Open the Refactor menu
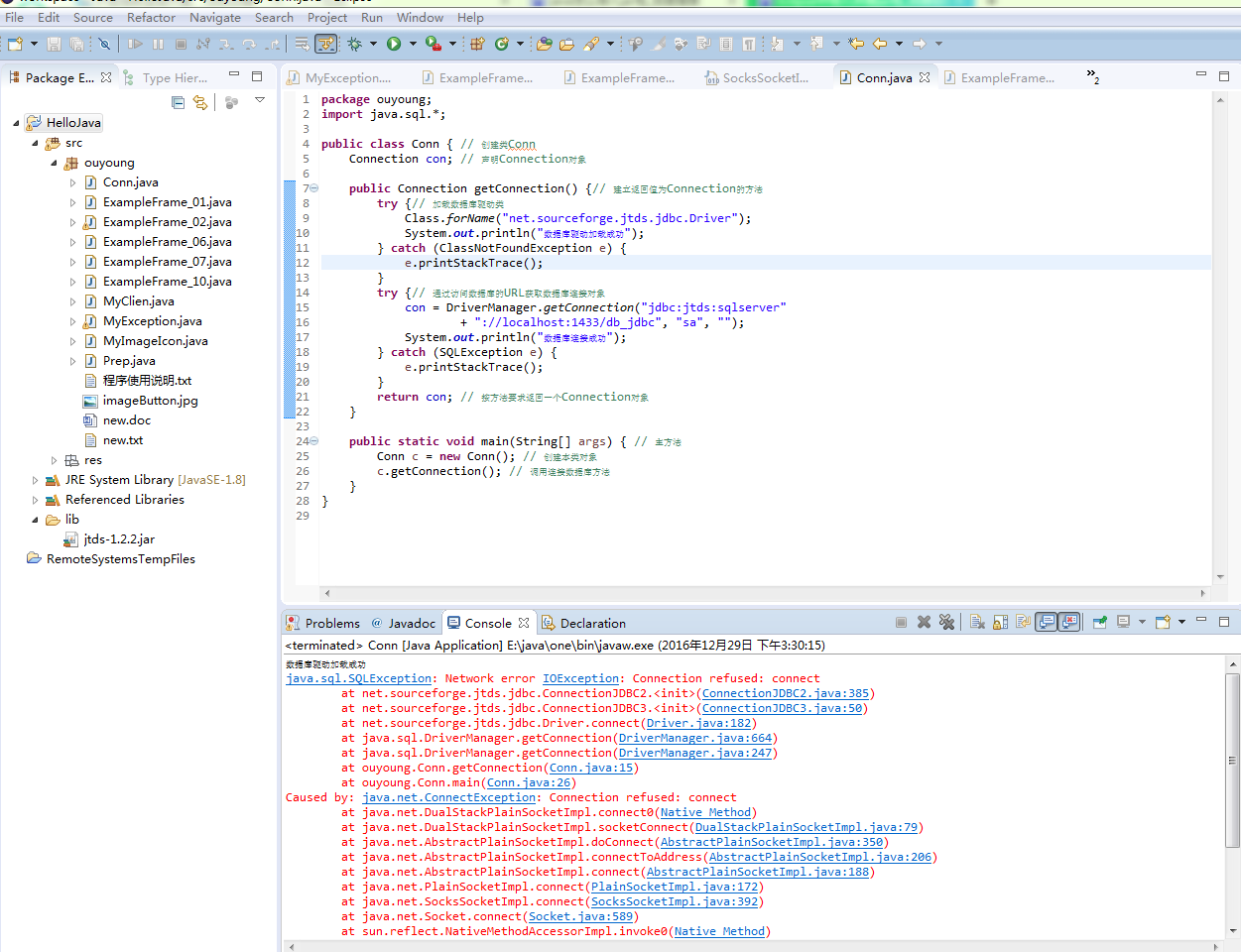Image resolution: width=1241 pixels, height=952 pixels. click(x=152, y=17)
